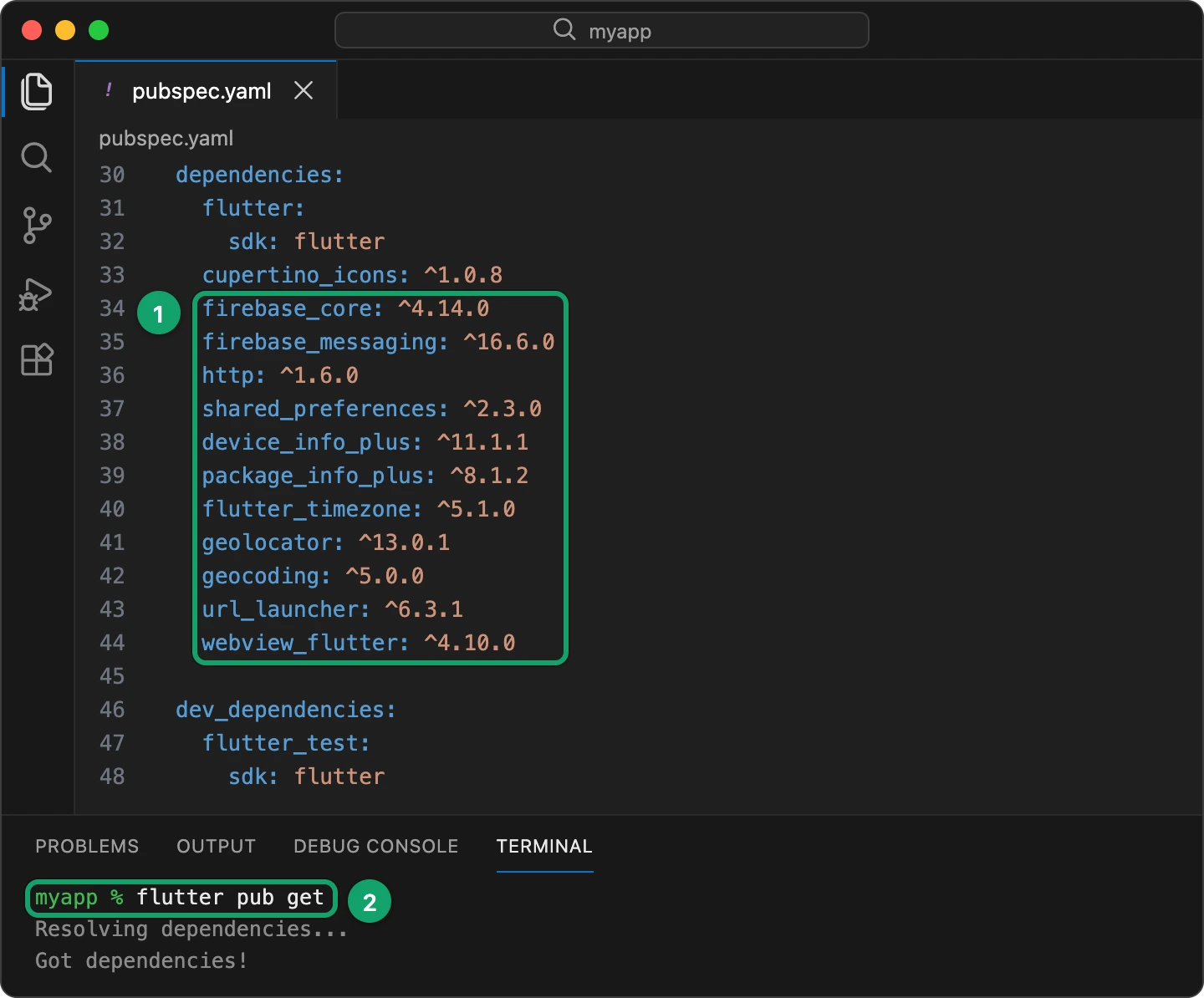Viewport: 1204px width, 998px height.
Task: Open the Run and Debug view
Action: pos(36,294)
